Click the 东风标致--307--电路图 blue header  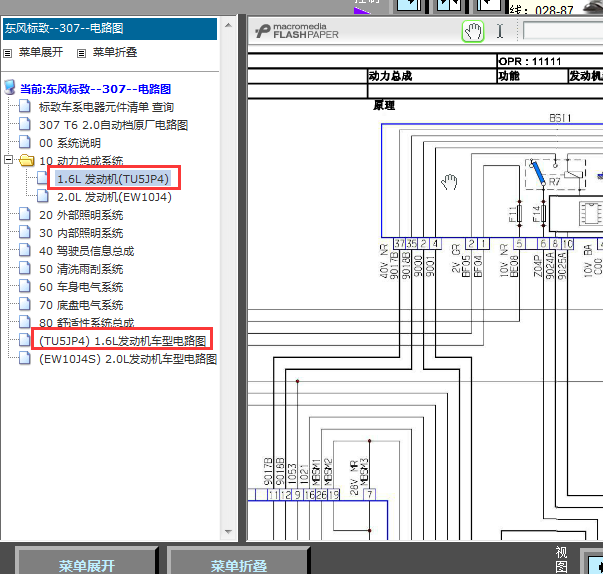(x=110, y=28)
